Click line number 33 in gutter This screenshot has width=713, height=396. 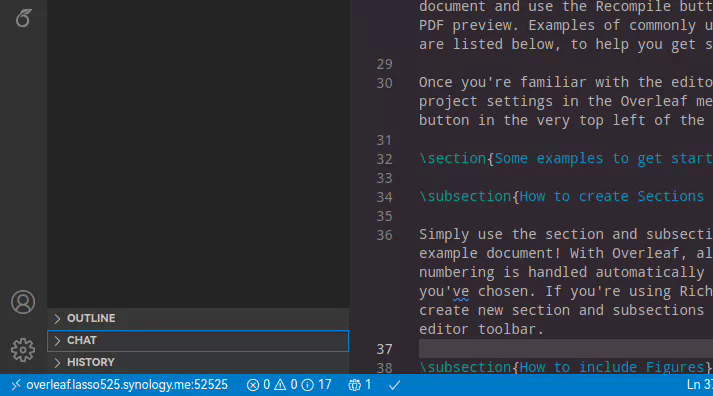point(384,178)
